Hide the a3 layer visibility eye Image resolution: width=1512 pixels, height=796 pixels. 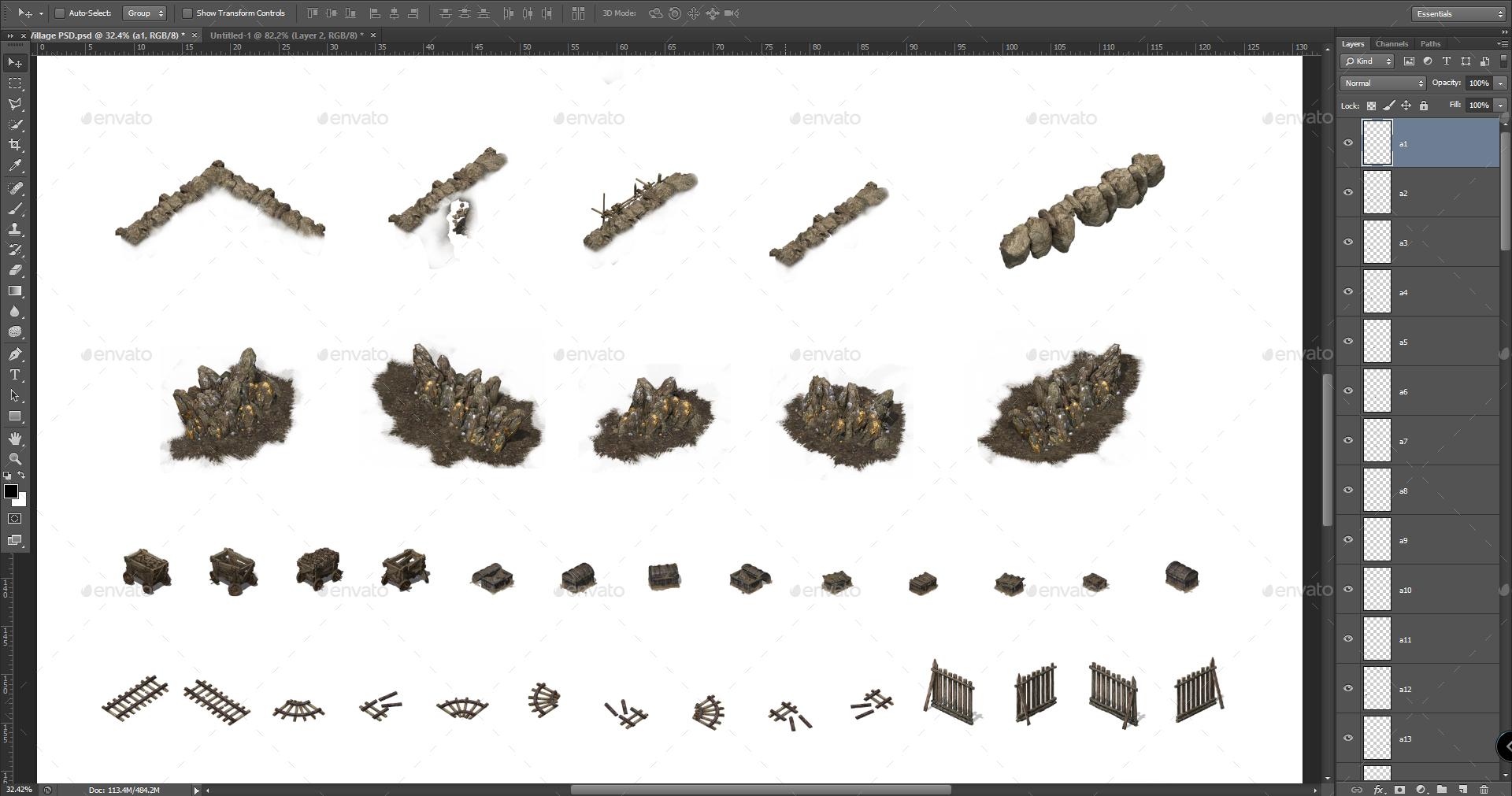(1348, 242)
